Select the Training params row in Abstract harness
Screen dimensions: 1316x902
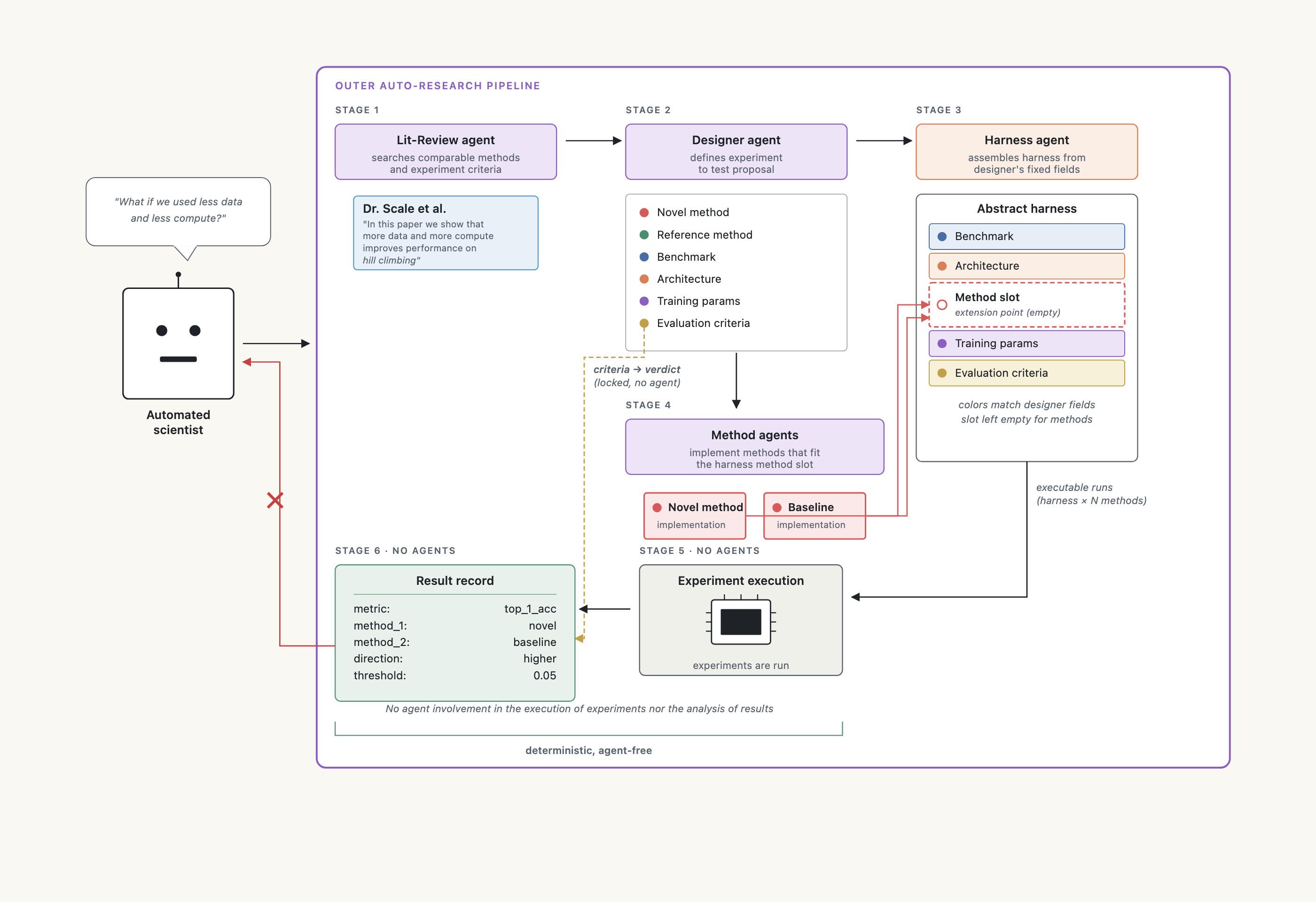tap(1026, 343)
